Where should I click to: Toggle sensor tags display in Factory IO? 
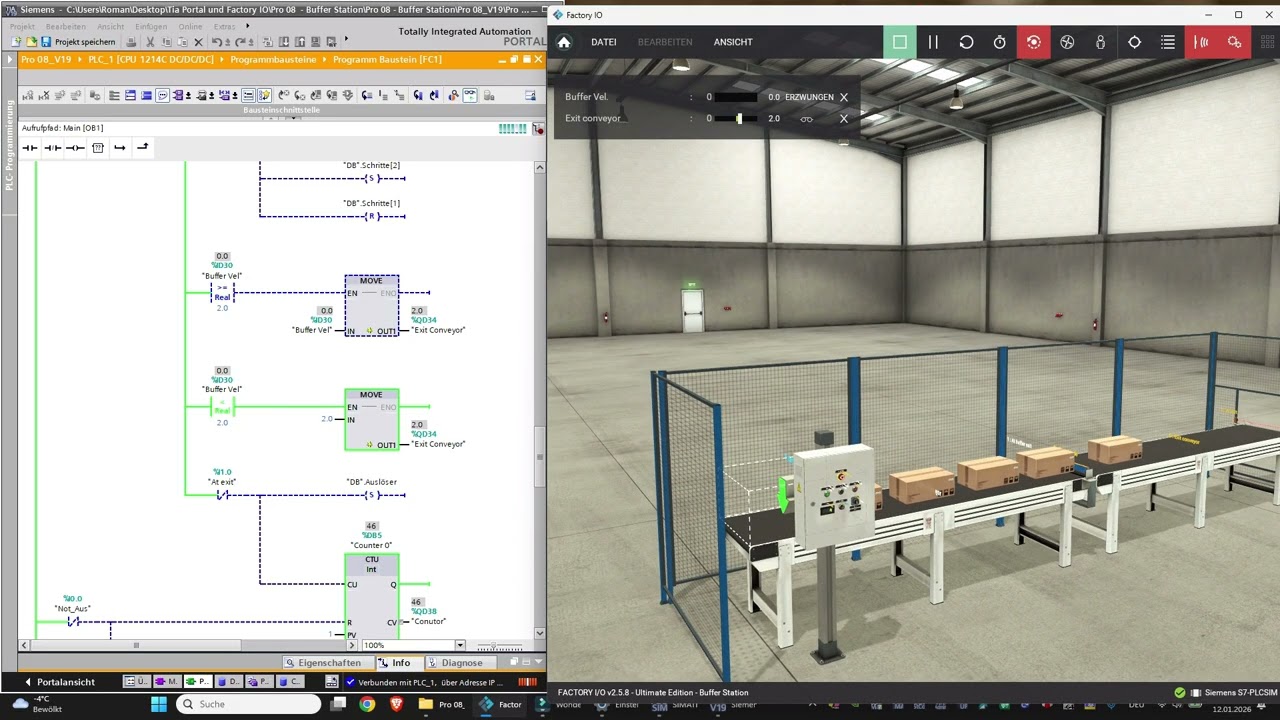[1201, 42]
